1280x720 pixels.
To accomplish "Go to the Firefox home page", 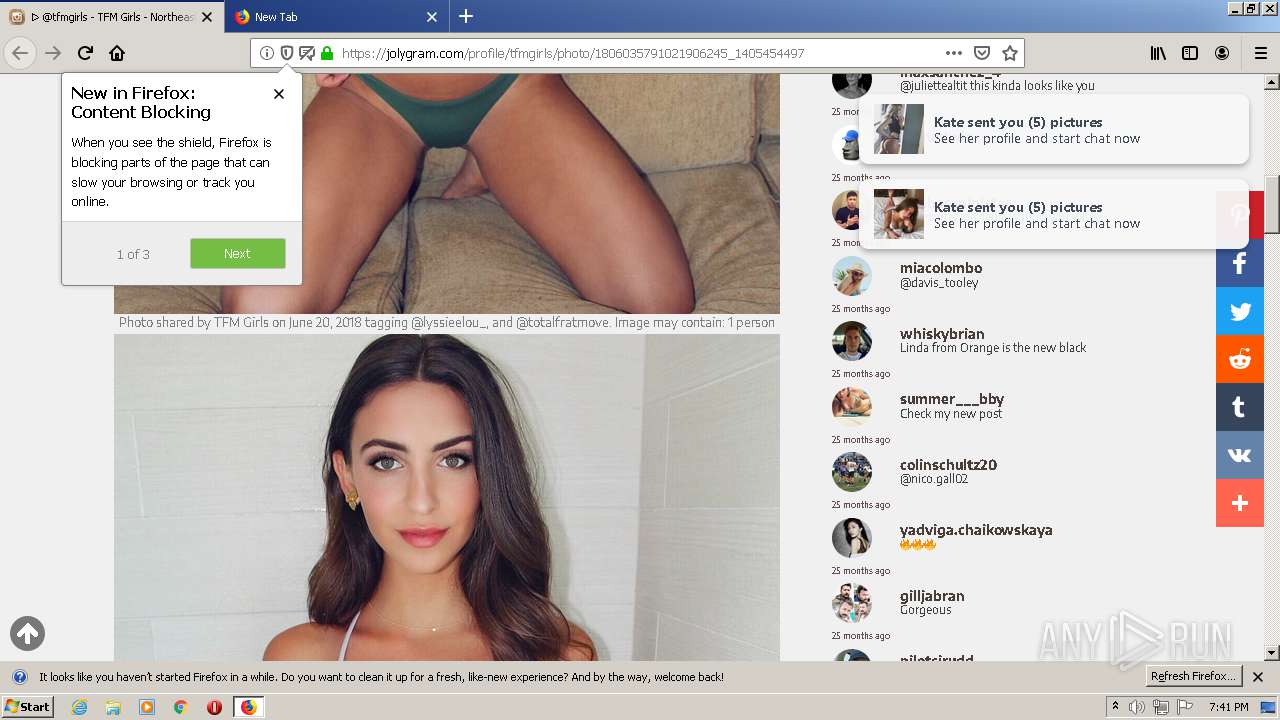I will coord(117,53).
